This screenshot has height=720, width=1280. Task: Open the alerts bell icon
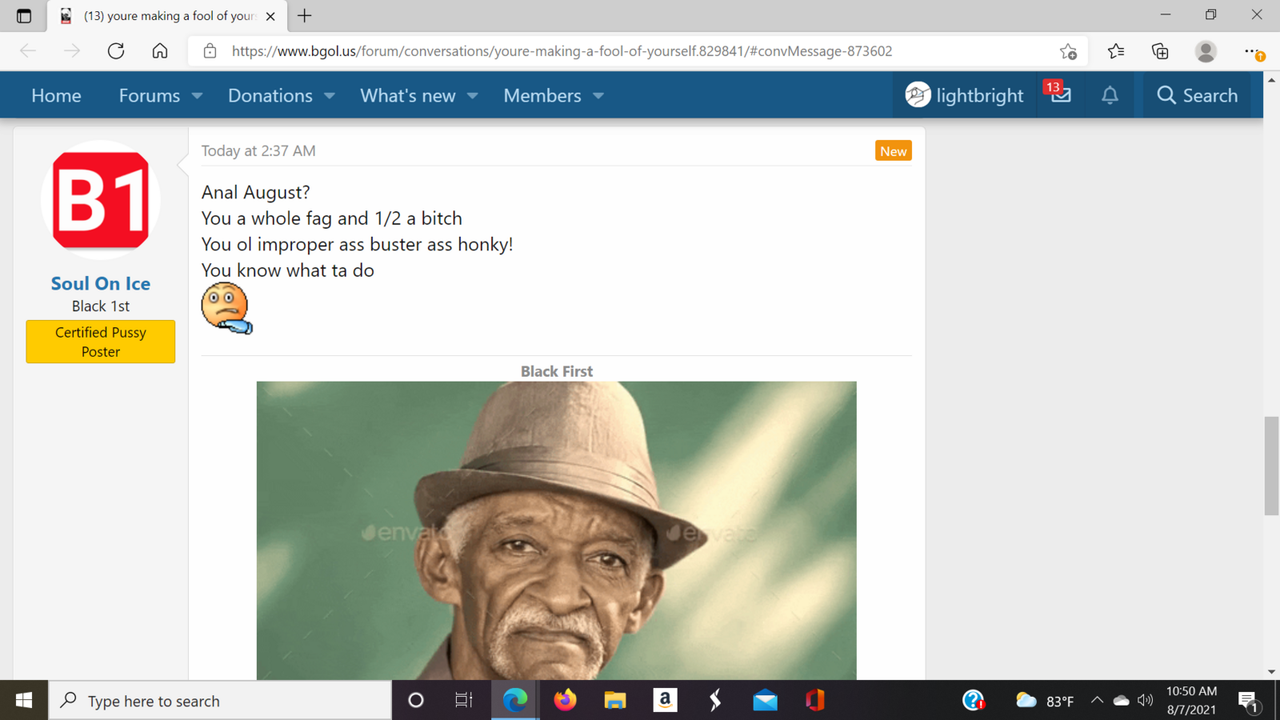[1110, 95]
